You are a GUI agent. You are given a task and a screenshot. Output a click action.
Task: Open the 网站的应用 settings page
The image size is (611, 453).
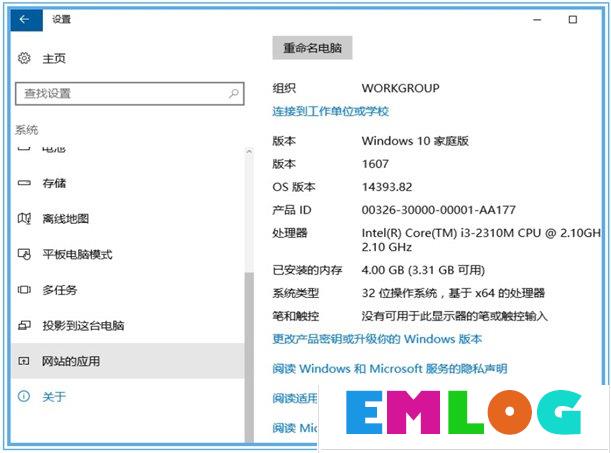128,361
